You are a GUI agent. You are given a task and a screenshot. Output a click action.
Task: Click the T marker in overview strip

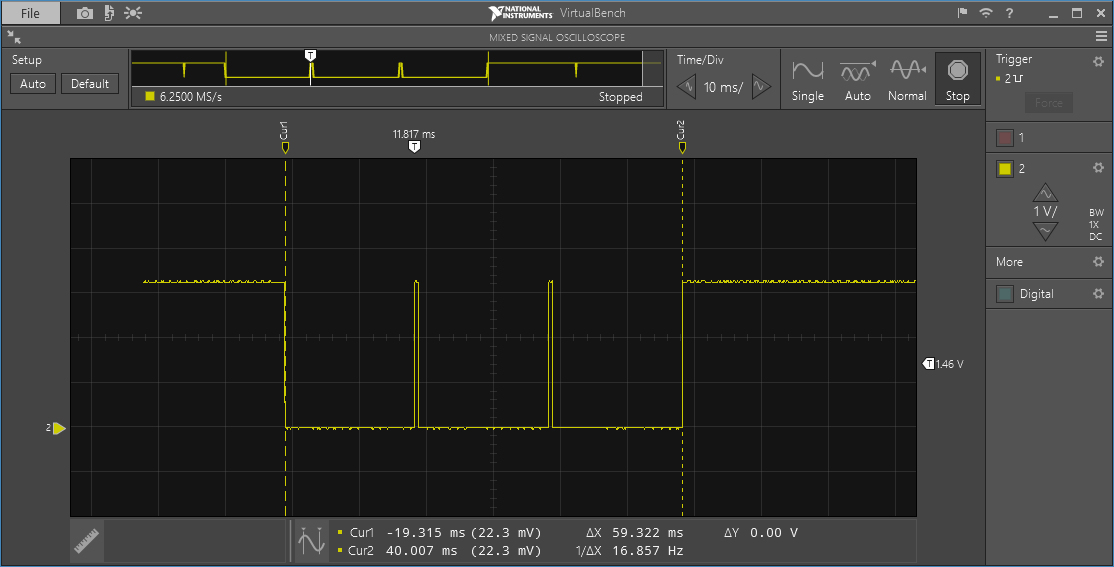pos(310,55)
